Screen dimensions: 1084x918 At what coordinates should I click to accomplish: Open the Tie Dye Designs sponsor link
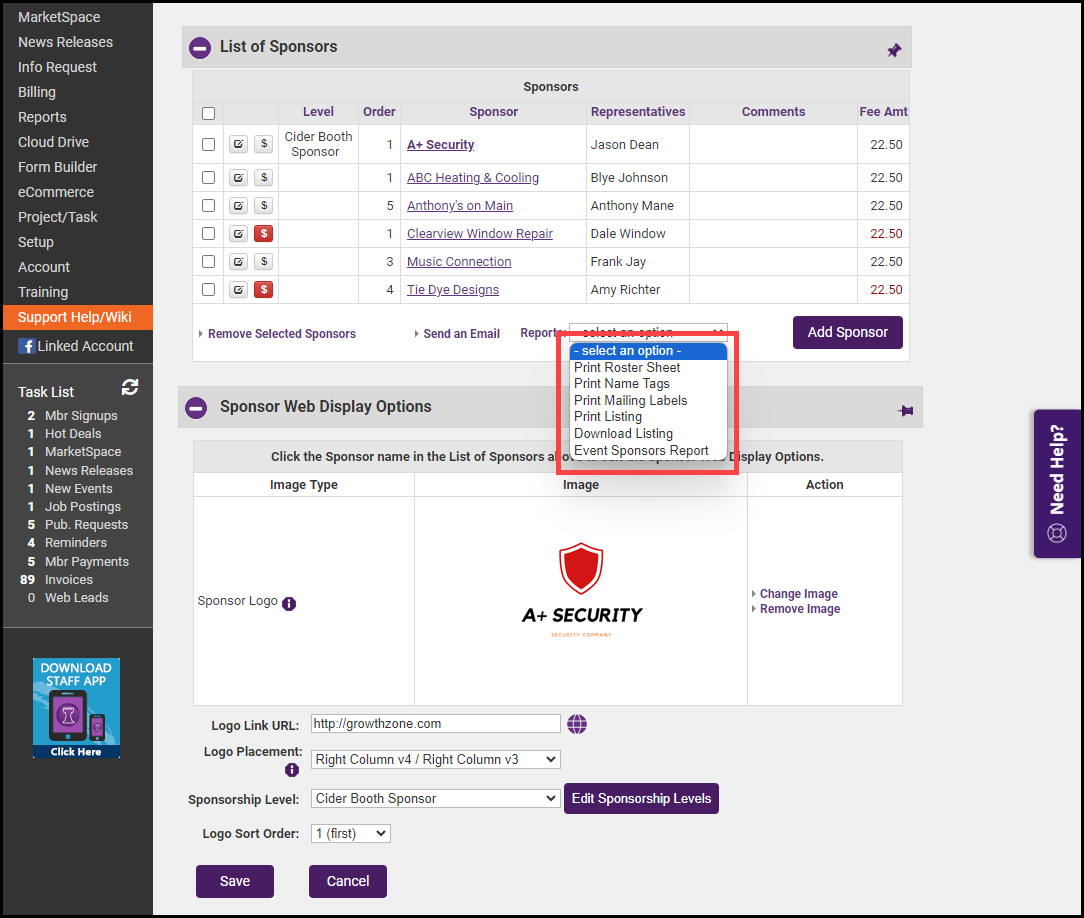(453, 290)
